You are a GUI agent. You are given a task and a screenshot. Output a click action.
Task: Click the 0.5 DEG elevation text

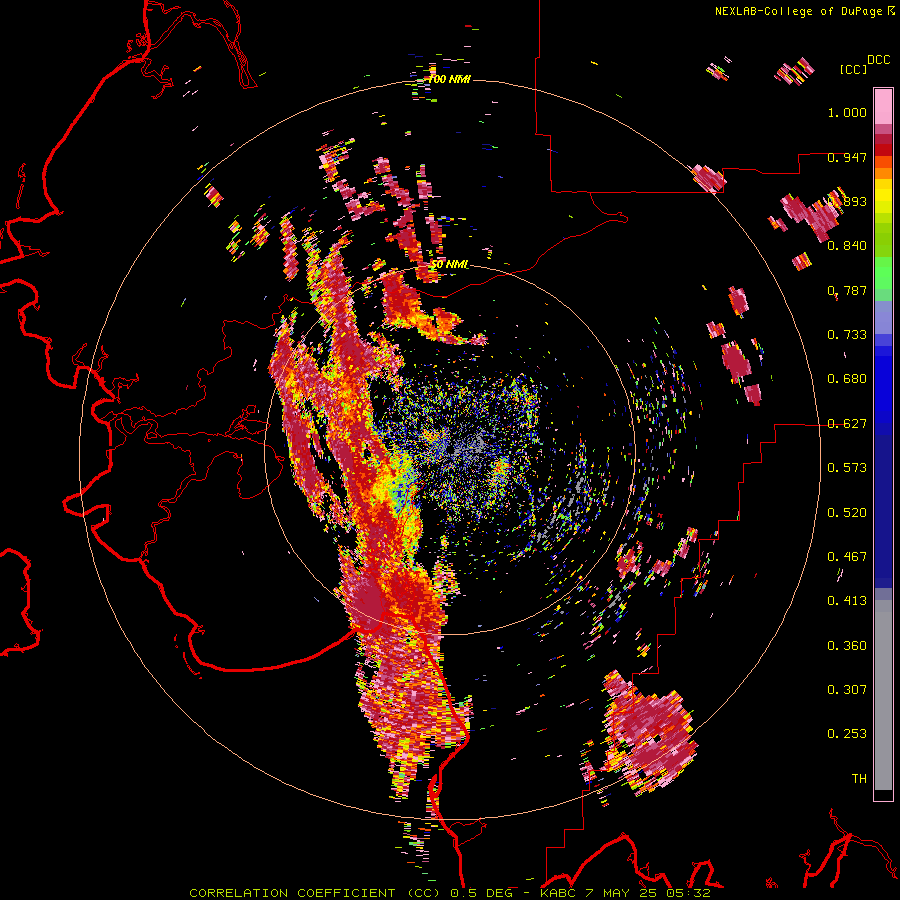[482, 893]
